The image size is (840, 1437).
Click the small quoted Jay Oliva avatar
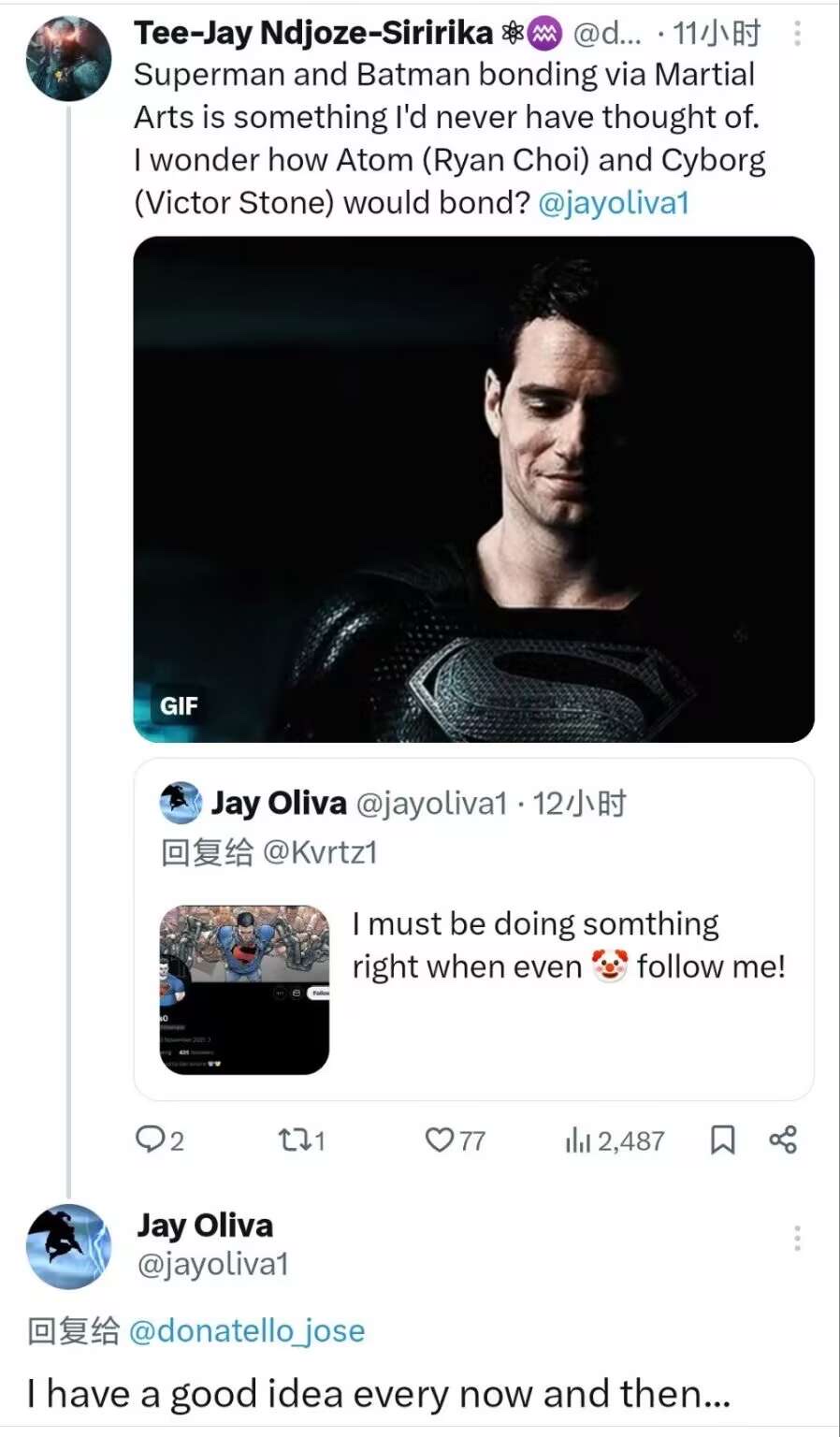pos(181,803)
